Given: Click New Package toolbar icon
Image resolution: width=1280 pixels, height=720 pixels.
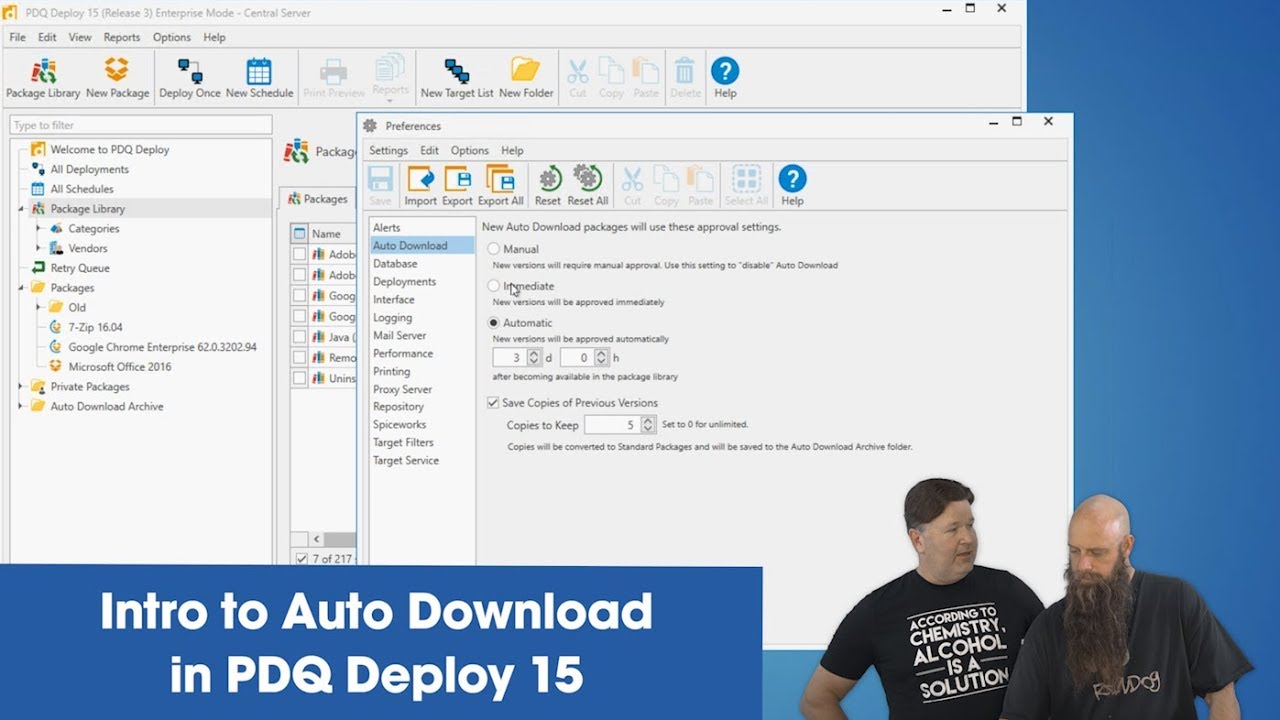Looking at the screenshot, I should click(x=117, y=78).
